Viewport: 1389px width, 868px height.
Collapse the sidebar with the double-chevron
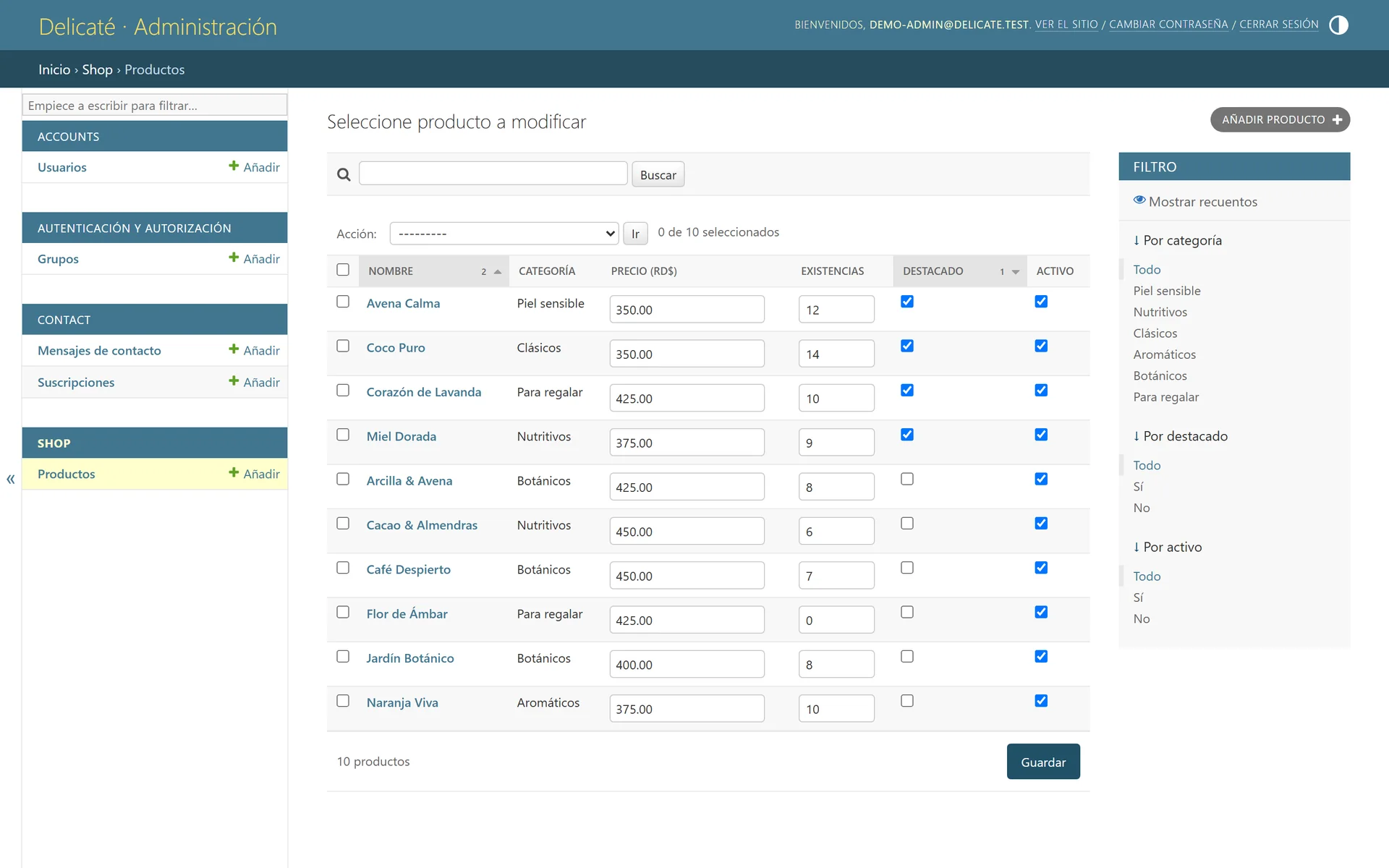tap(10, 479)
